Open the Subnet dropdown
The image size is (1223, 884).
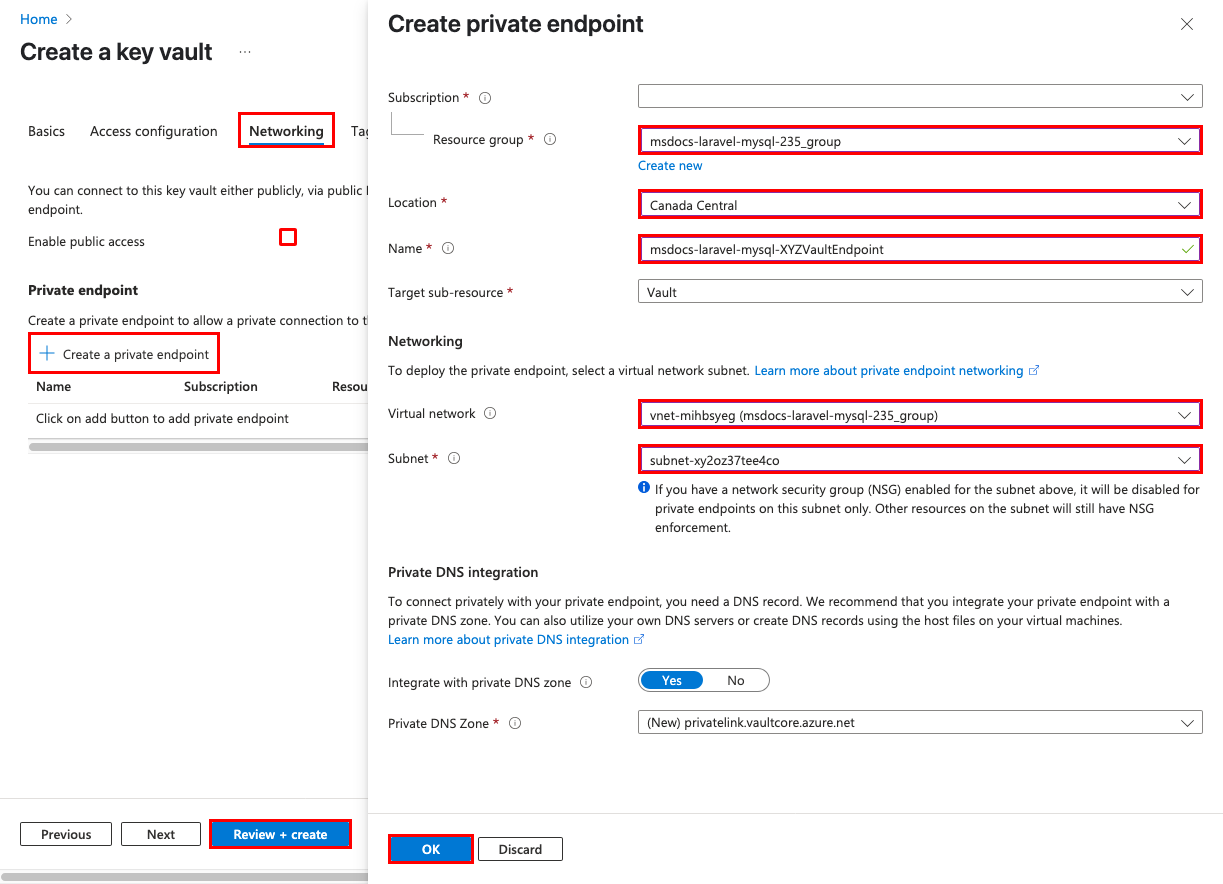click(x=920, y=460)
